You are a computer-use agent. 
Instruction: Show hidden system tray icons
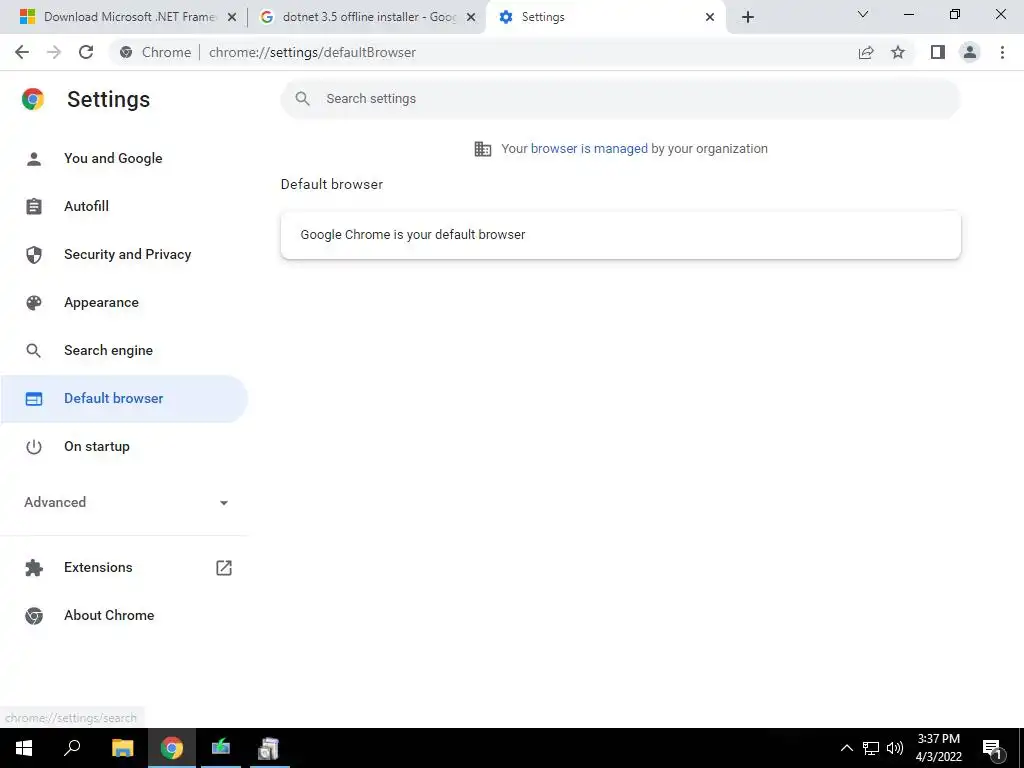846,748
